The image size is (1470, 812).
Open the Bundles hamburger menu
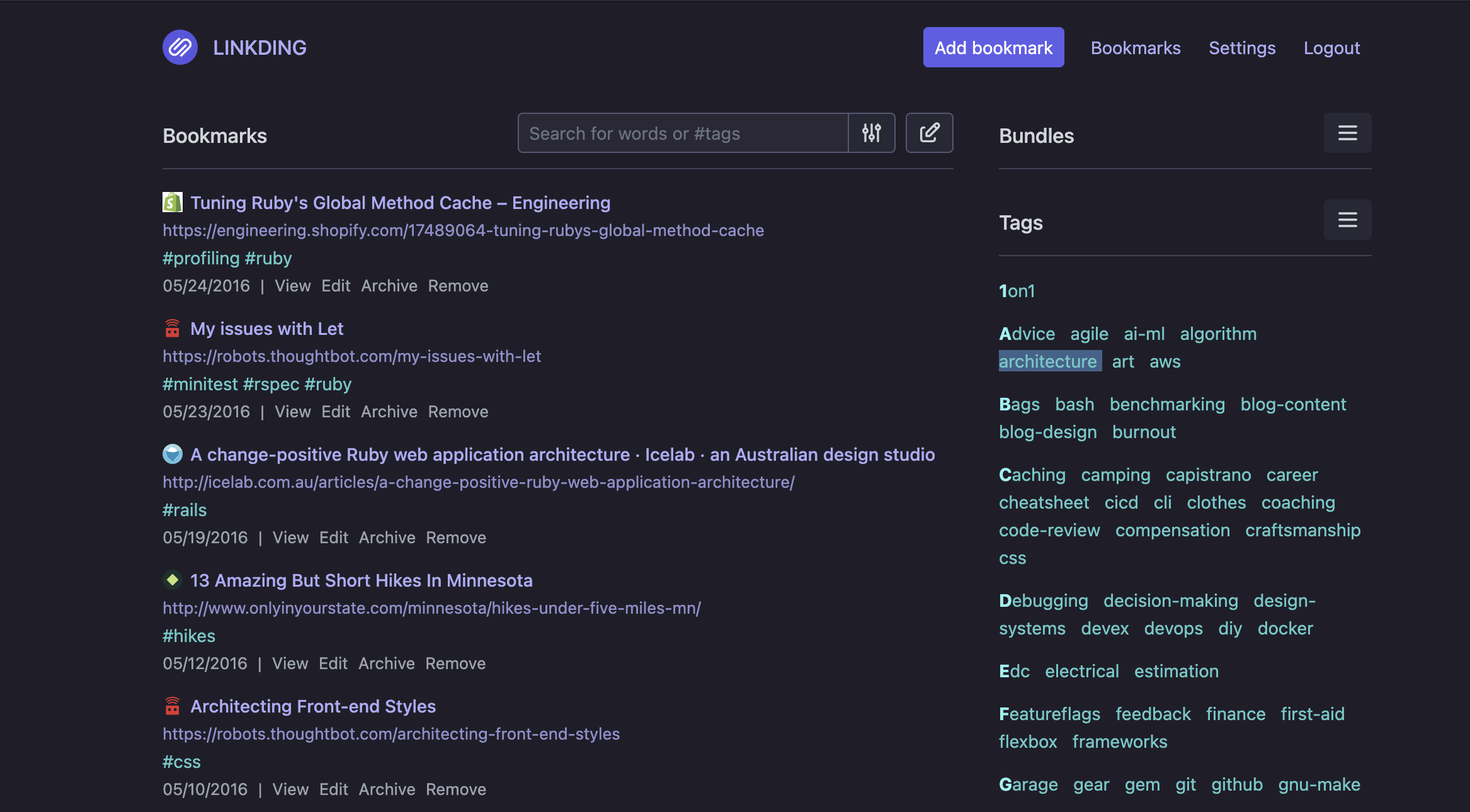tap(1347, 133)
